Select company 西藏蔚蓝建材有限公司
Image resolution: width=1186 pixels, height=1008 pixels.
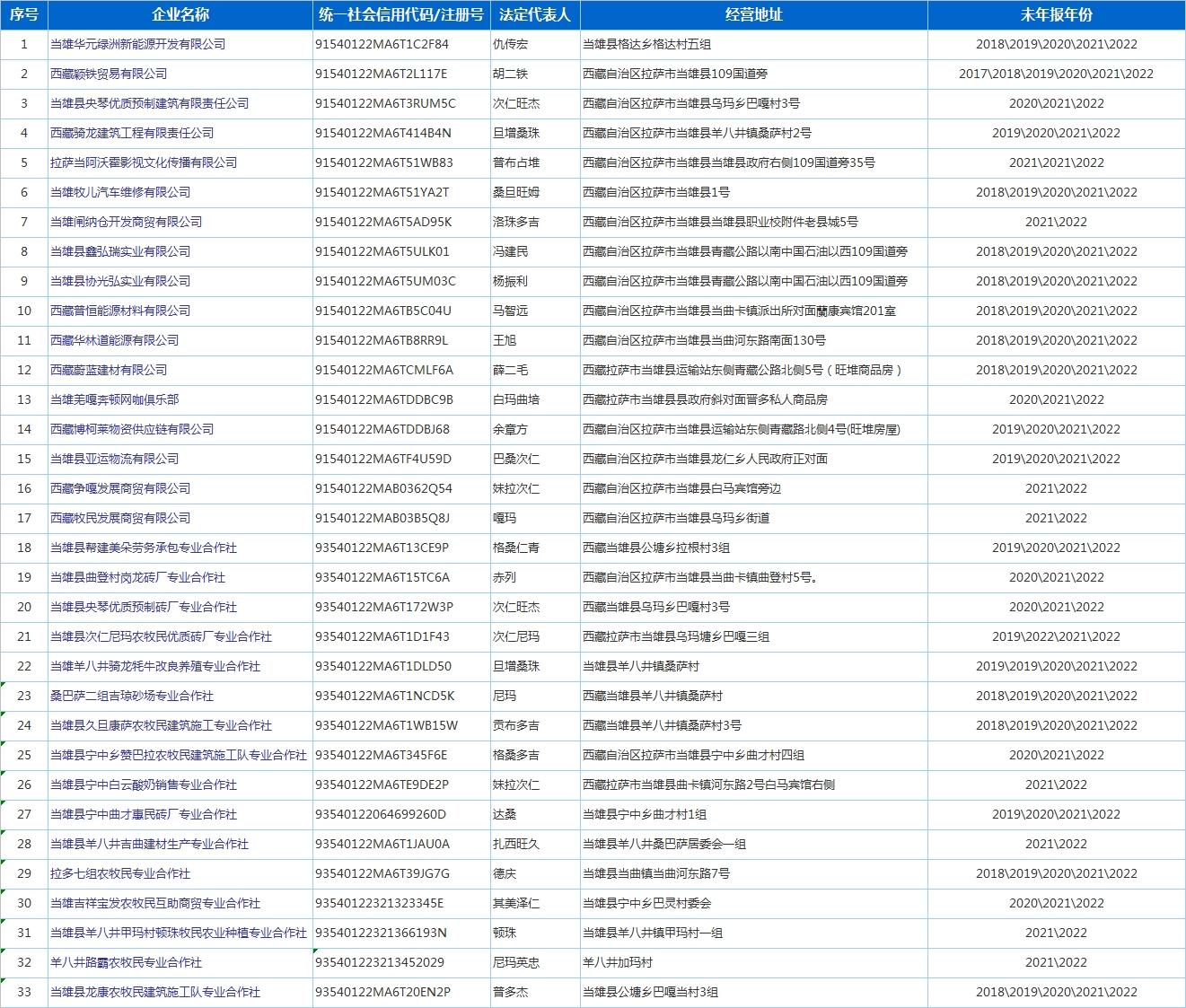click(109, 370)
